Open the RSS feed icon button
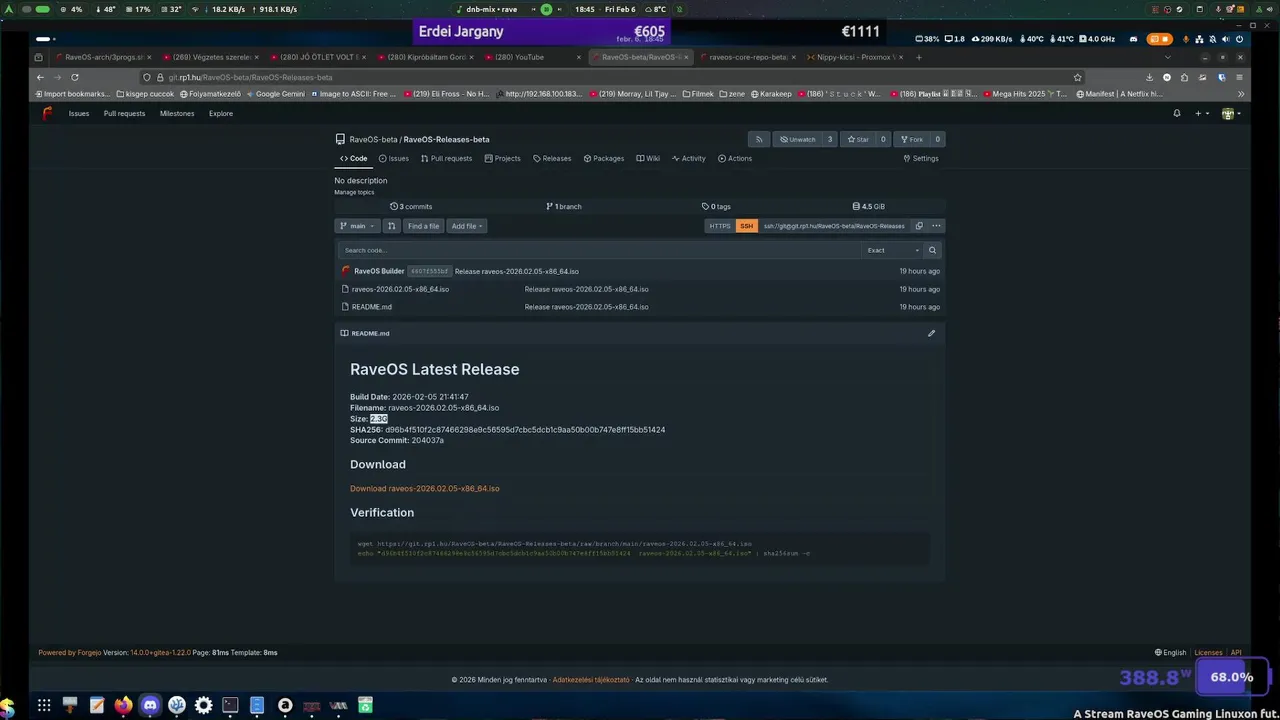This screenshot has width=1280, height=720. click(x=759, y=139)
